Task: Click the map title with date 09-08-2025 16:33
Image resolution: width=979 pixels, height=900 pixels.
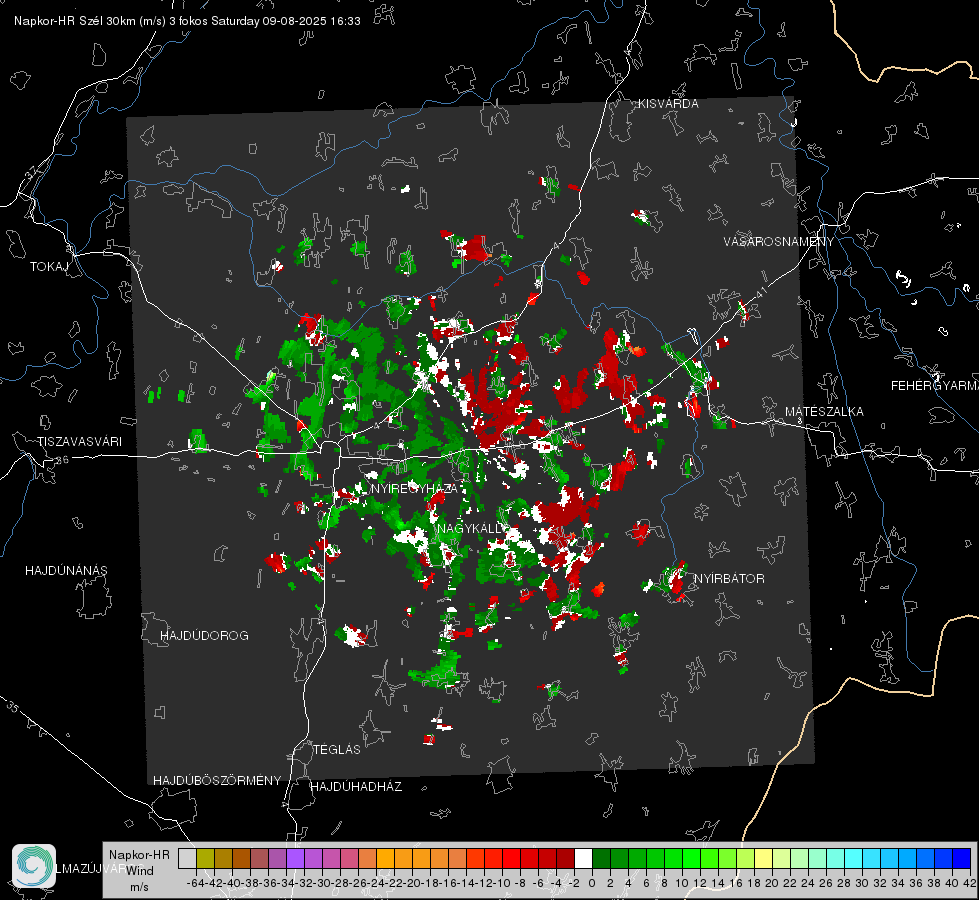Action: click(x=187, y=21)
